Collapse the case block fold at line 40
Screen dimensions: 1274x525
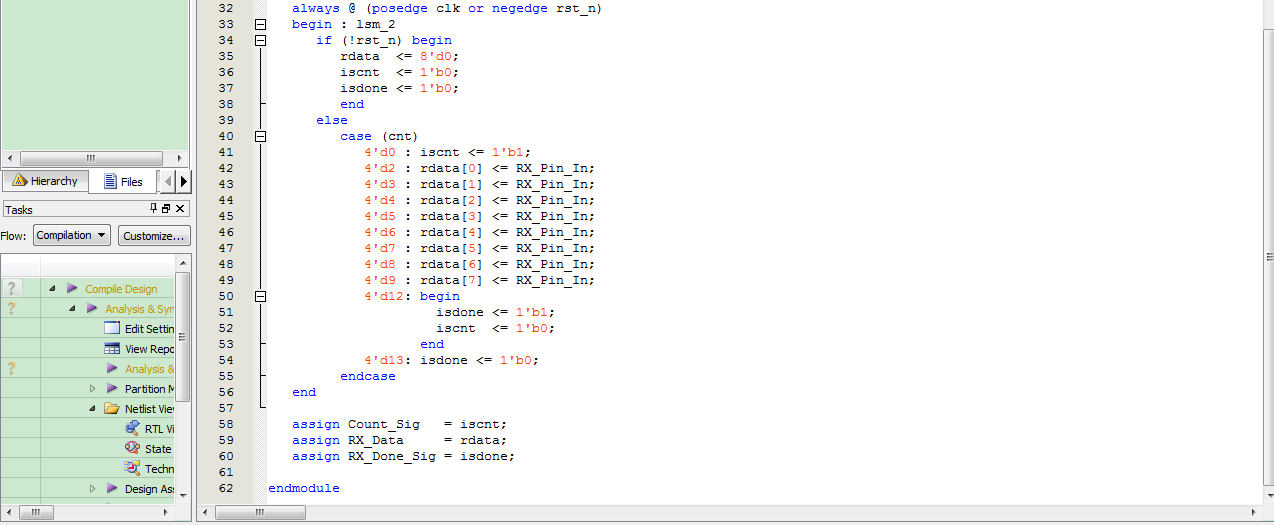tap(261, 136)
